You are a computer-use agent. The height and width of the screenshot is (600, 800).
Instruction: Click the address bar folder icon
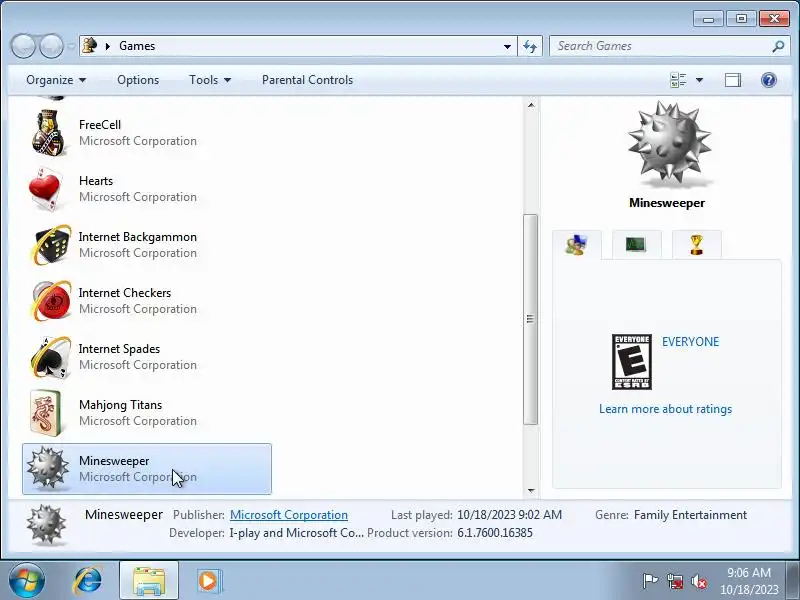point(91,46)
